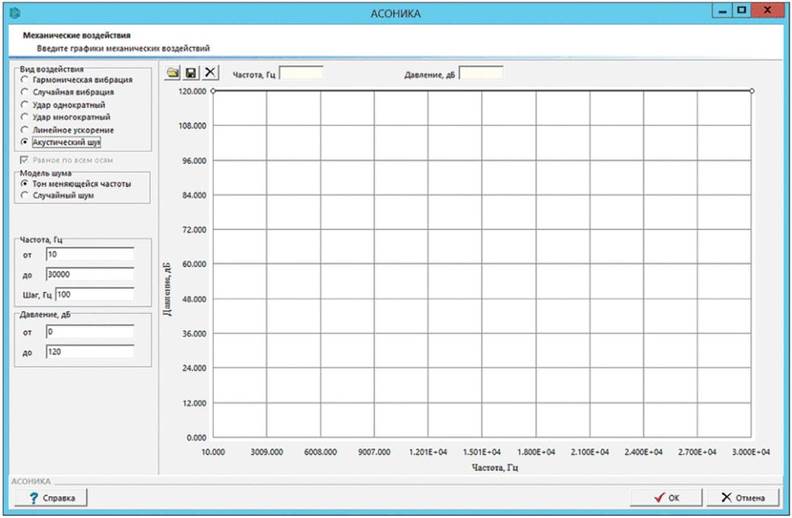The image size is (792, 518).
Task: Pick the Удар многократный radio button
Action: 25,117
